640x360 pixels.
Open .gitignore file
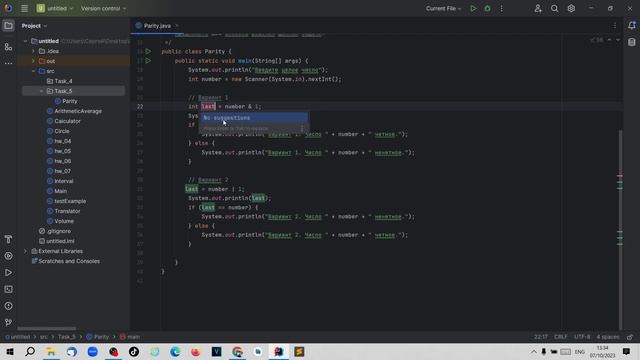tap(58, 231)
